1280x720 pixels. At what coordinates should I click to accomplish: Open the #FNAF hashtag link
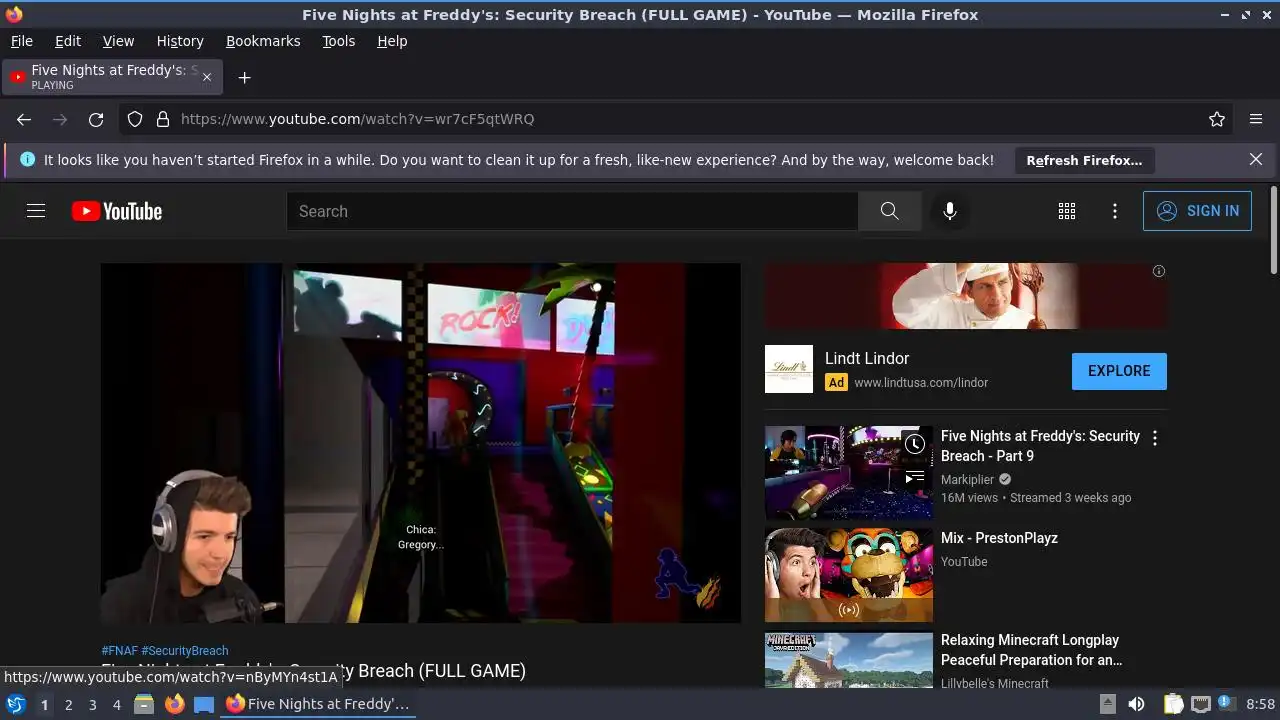pyautogui.click(x=119, y=651)
